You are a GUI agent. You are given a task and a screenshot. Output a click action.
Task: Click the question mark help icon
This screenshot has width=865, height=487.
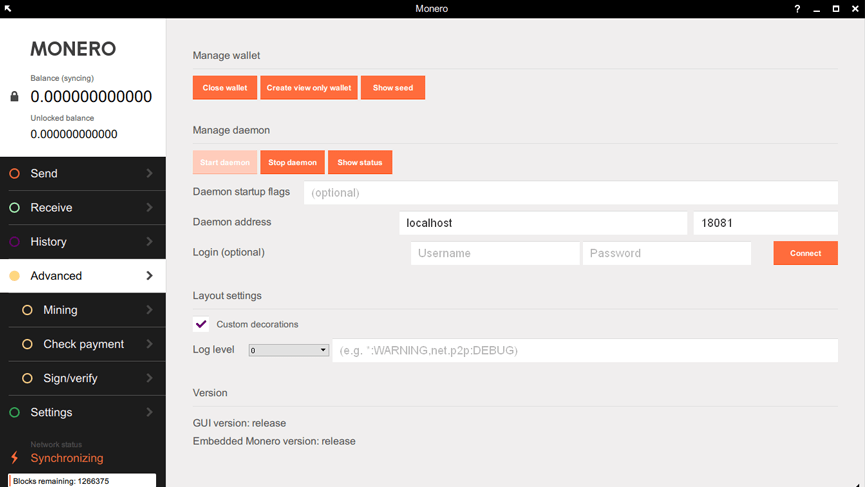[x=797, y=9]
